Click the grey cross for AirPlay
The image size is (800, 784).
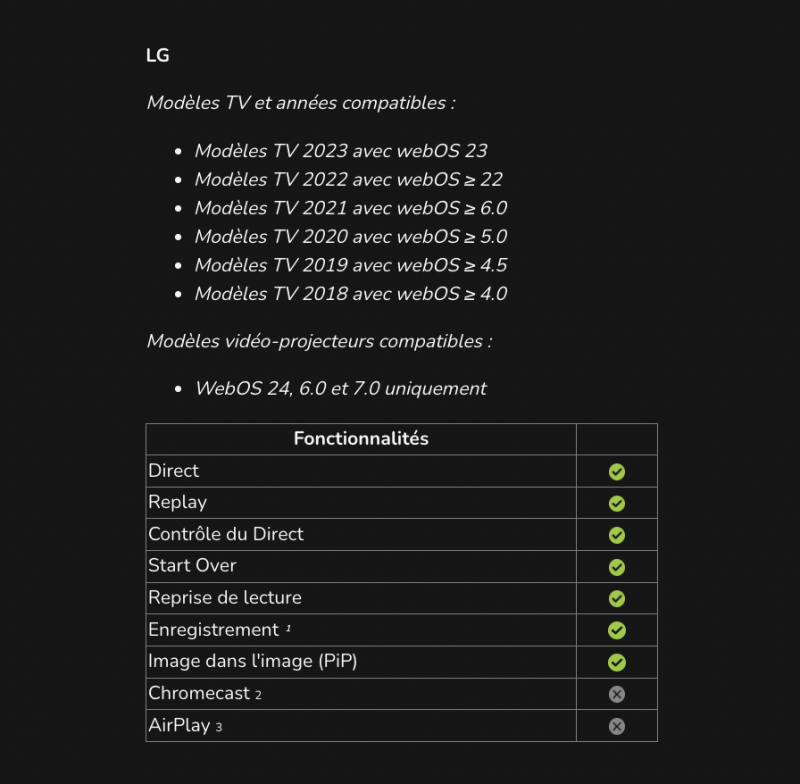pyautogui.click(x=617, y=726)
